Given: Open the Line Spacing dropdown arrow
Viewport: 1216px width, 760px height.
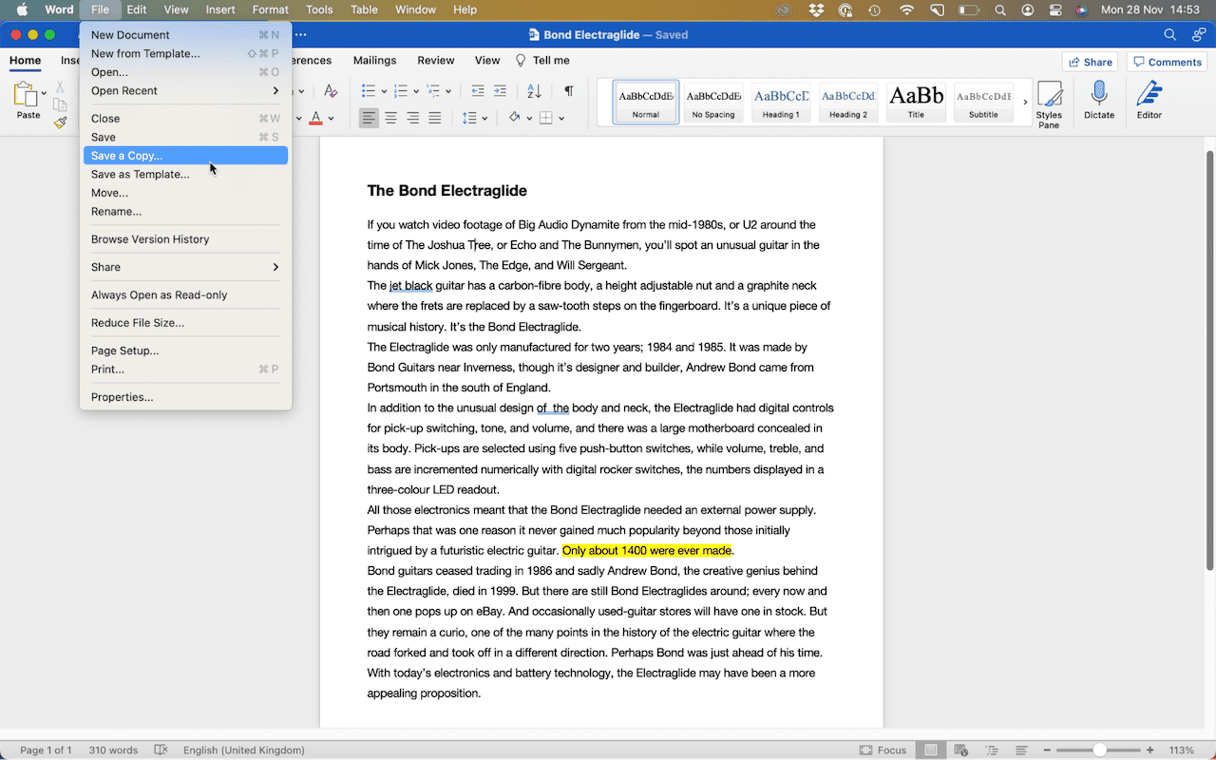Looking at the screenshot, I should (484, 118).
